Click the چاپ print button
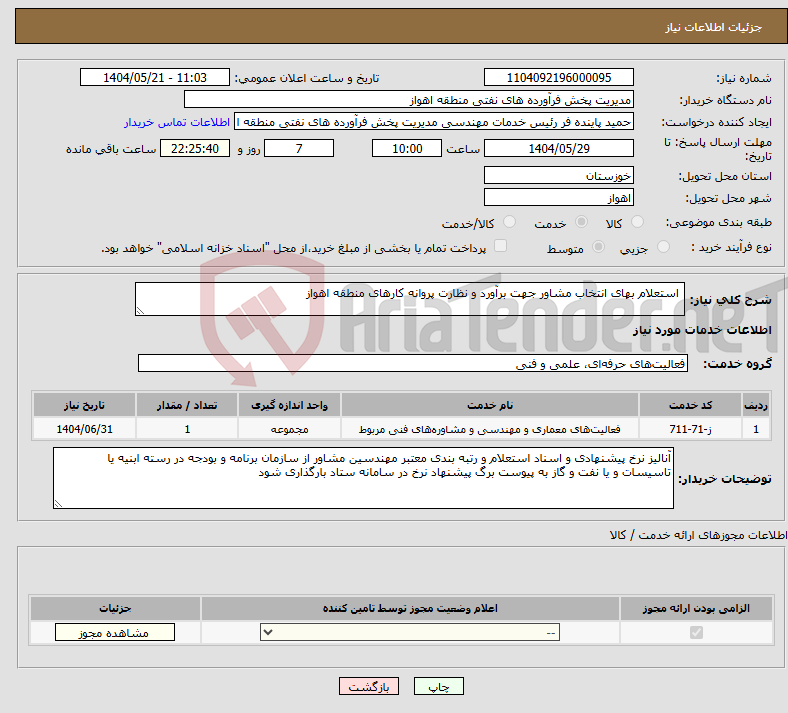 click(x=439, y=686)
